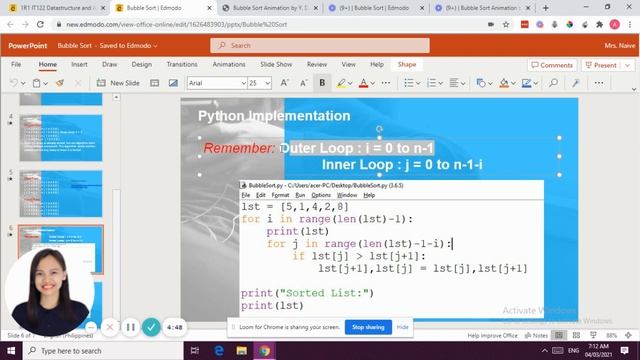Image resolution: width=640 pixels, height=360 pixels.
Task: Click the Insert Picture icon
Action: [x=173, y=83]
